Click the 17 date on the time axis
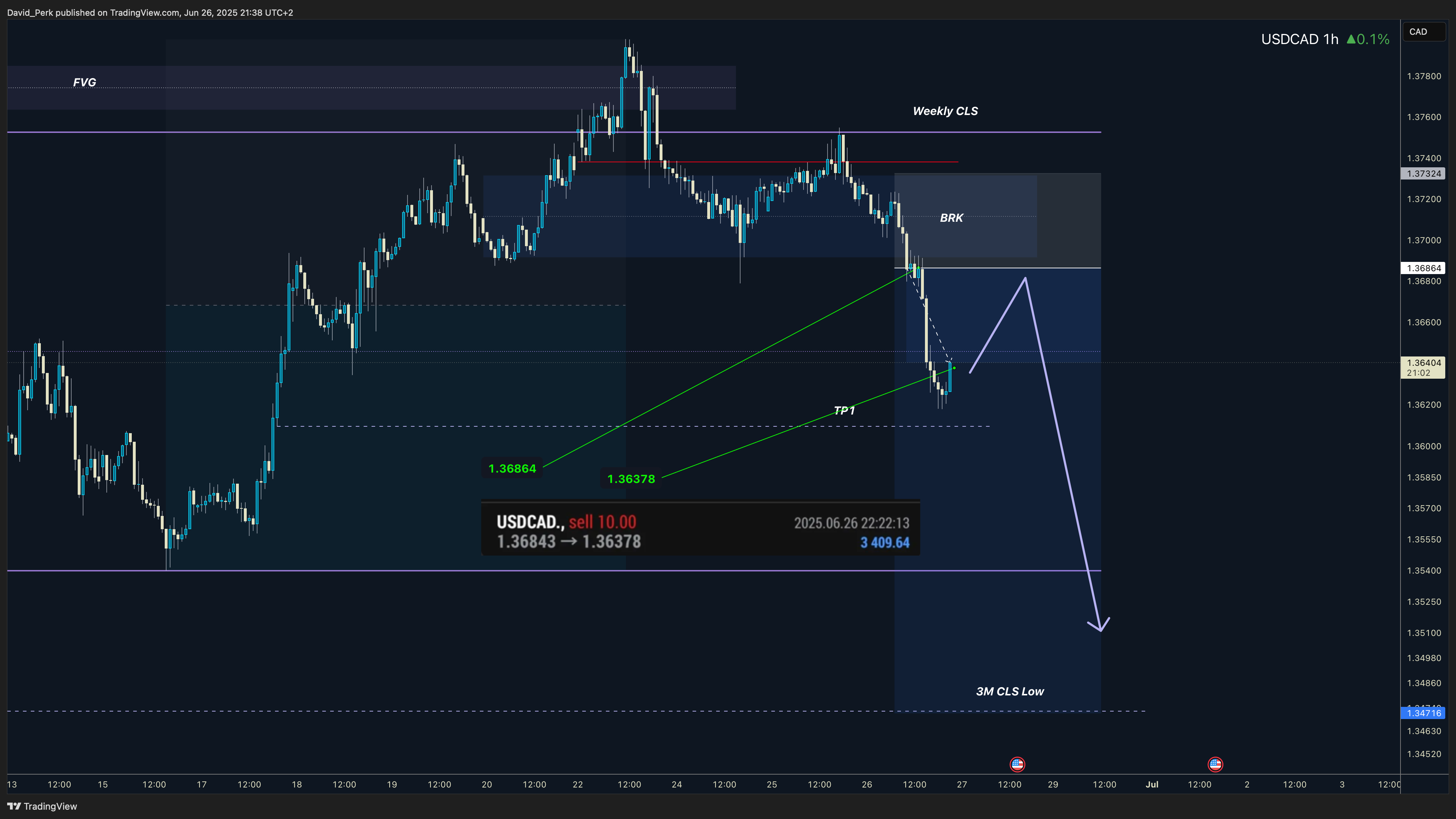Screen dimensions: 1456x819 202,785
